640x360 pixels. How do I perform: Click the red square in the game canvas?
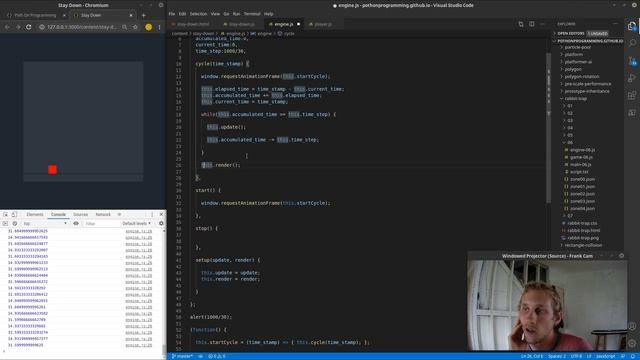tap(52, 170)
